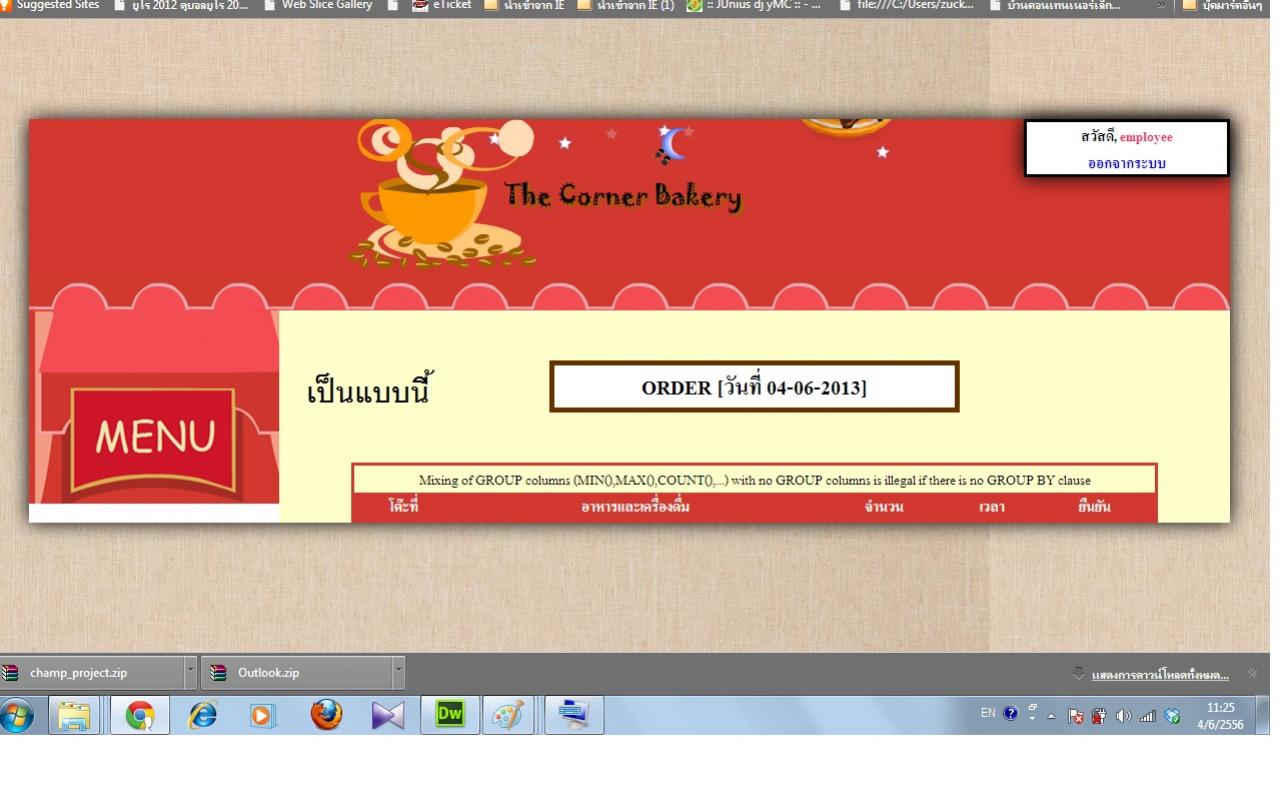The height and width of the screenshot is (800, 1280).
Task: Open Visual Studio from the taskbar
Action: click(x=387, y=716)
